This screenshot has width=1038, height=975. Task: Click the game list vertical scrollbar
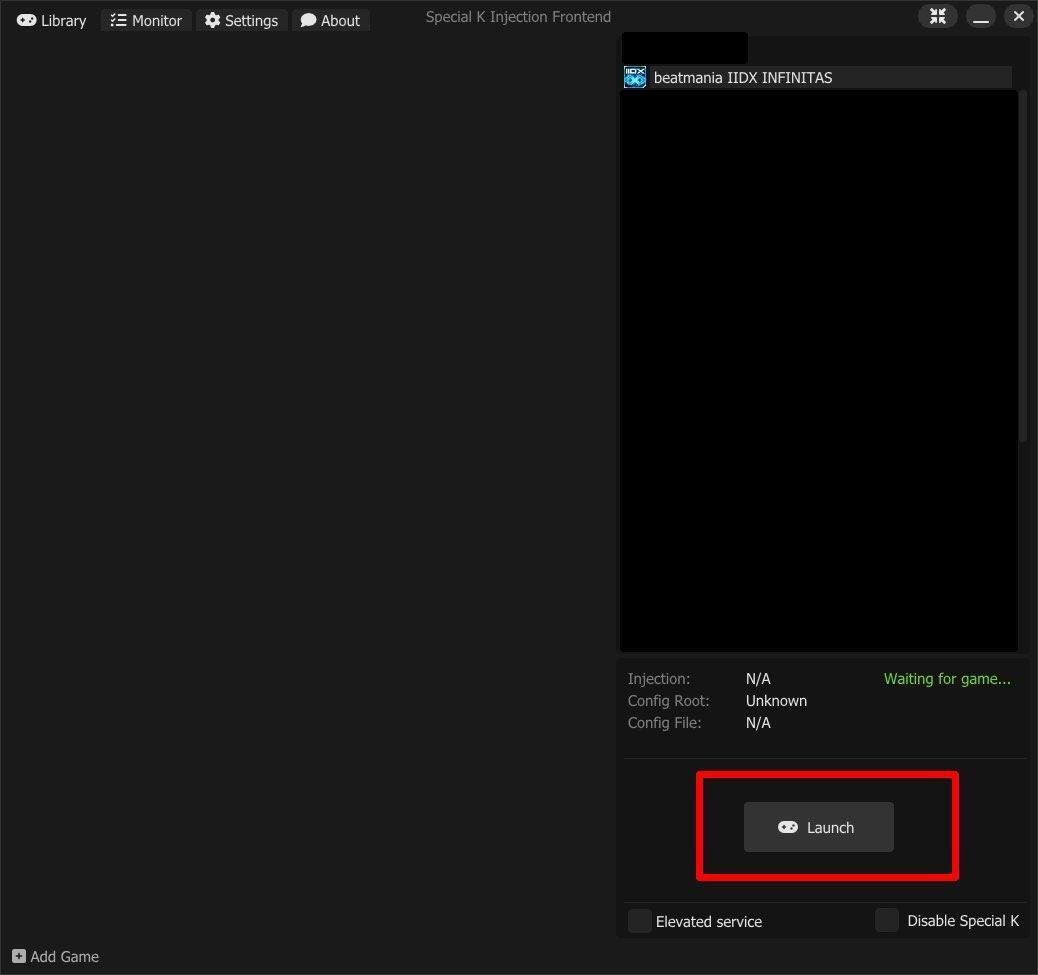point(1023,265)
